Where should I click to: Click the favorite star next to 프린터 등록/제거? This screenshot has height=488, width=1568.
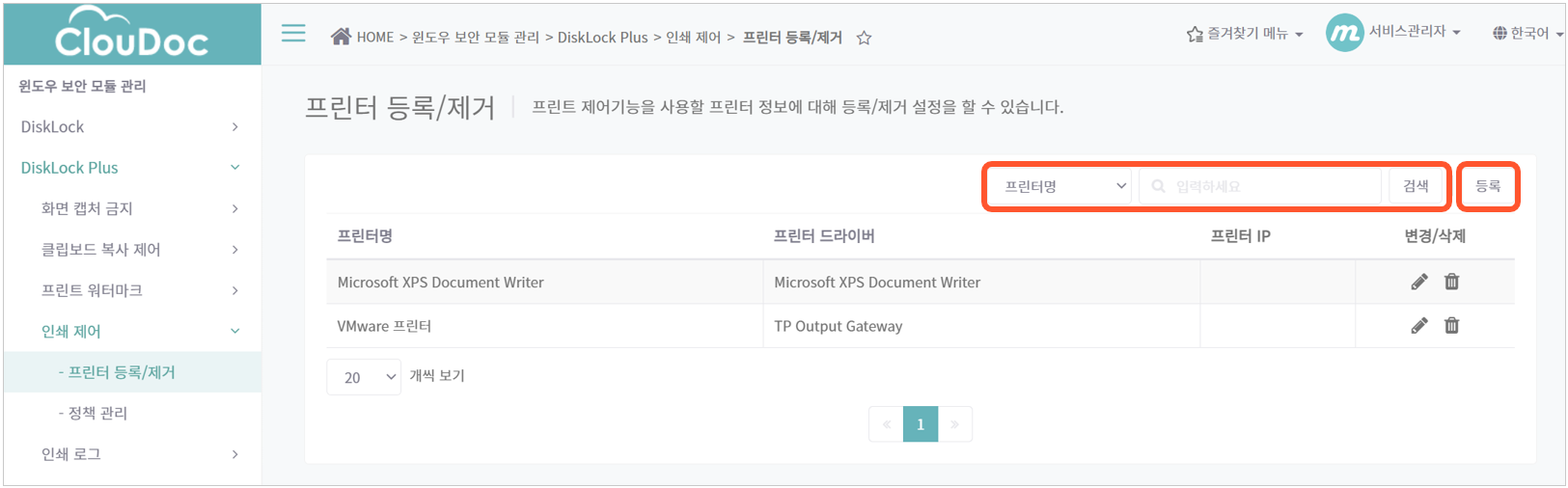pos(864,38)
